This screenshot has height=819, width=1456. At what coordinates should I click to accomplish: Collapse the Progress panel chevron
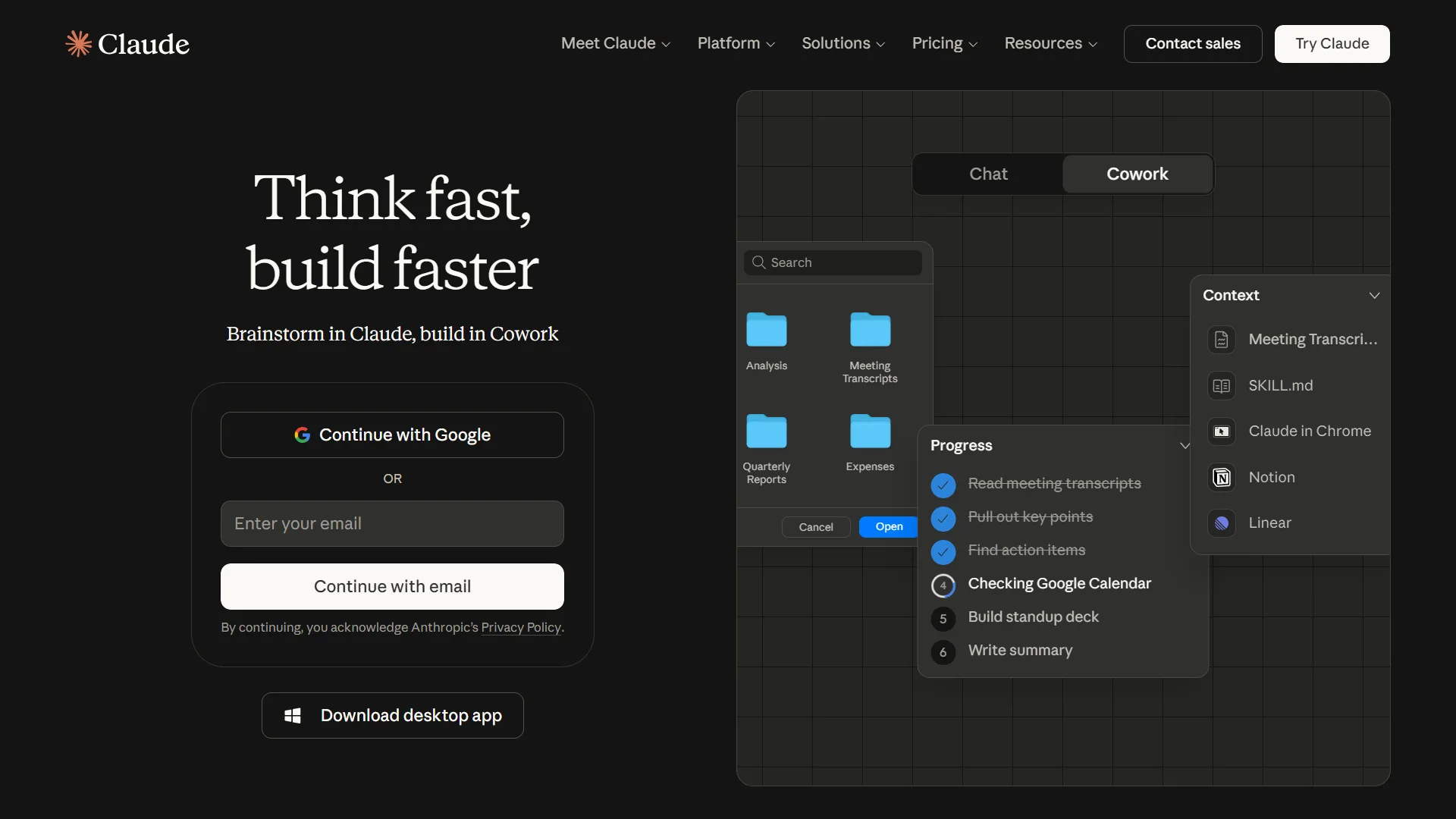pos(1185,446)
